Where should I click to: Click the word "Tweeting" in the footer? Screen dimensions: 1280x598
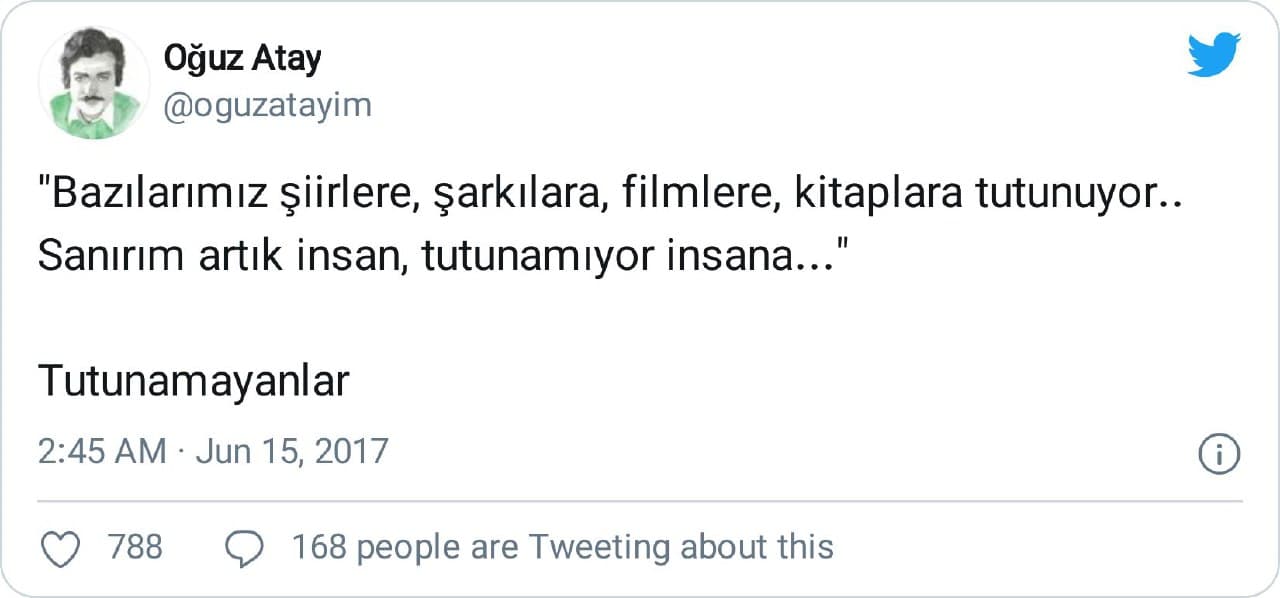(599, 548)
